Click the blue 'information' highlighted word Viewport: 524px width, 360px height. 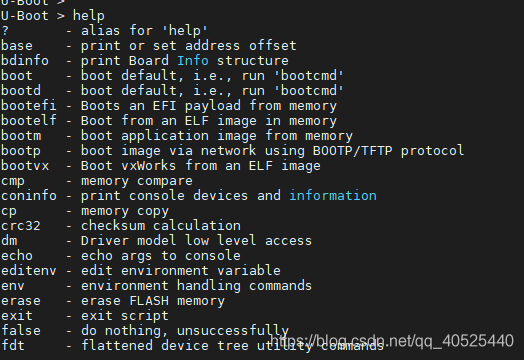click(x=333, y=196)
